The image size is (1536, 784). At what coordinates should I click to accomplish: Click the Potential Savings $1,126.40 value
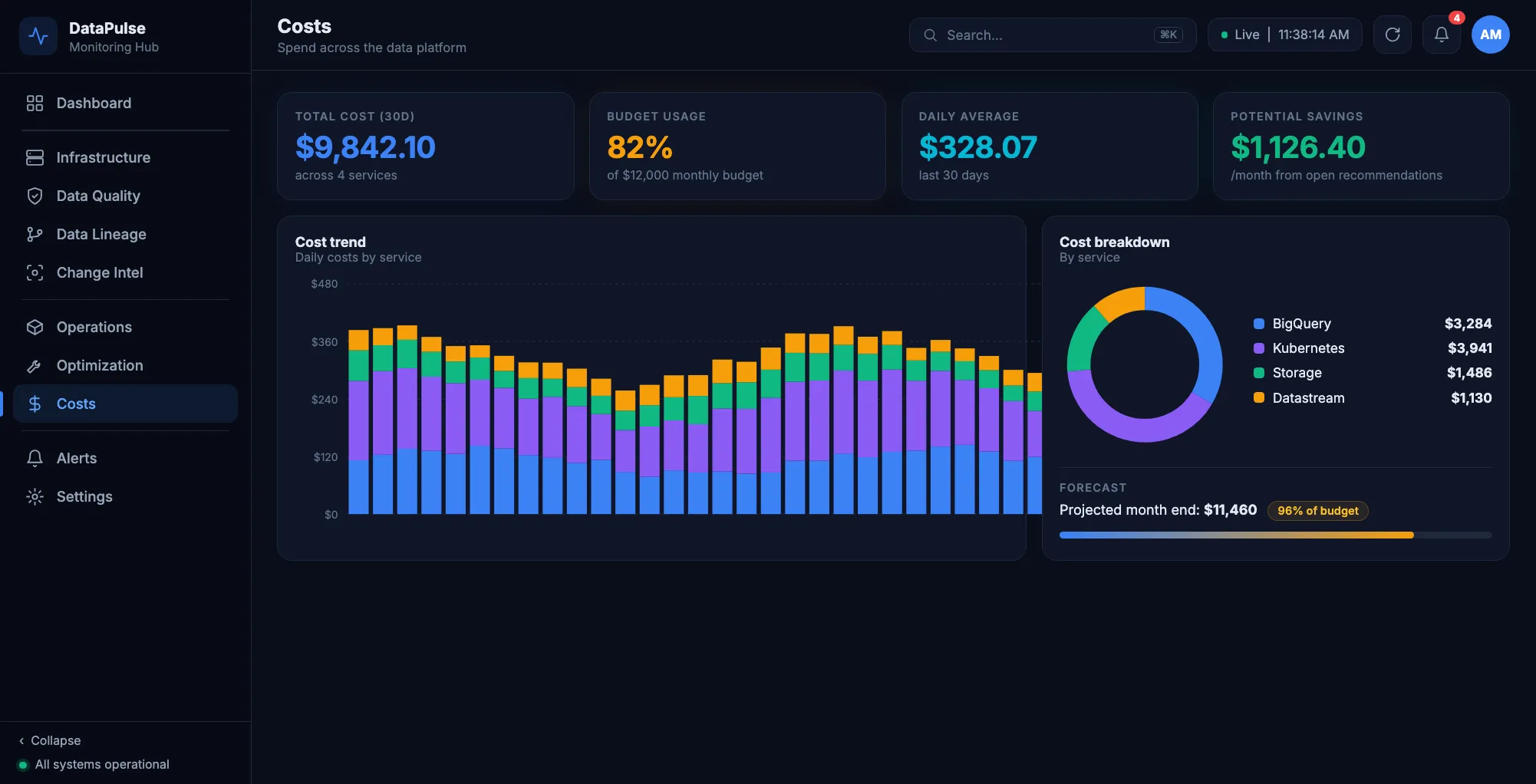(x=1298, y=147)
